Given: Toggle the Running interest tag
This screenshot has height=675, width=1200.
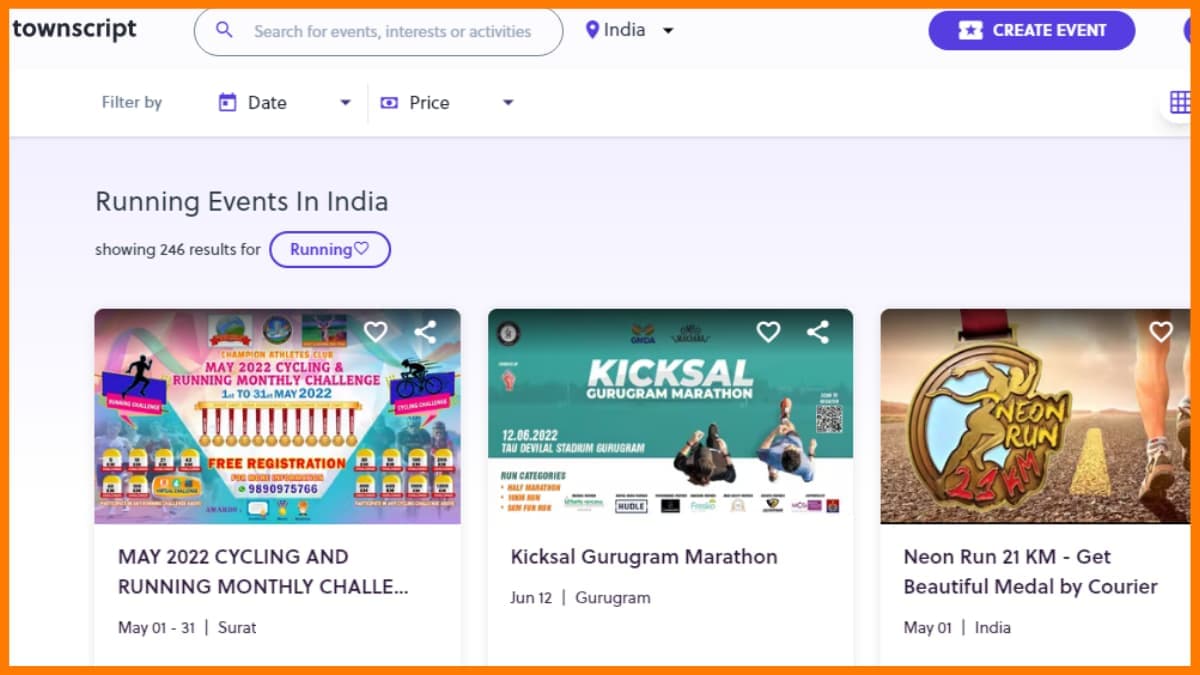Looking at the screenshot, I should click(x=329, y=249).
